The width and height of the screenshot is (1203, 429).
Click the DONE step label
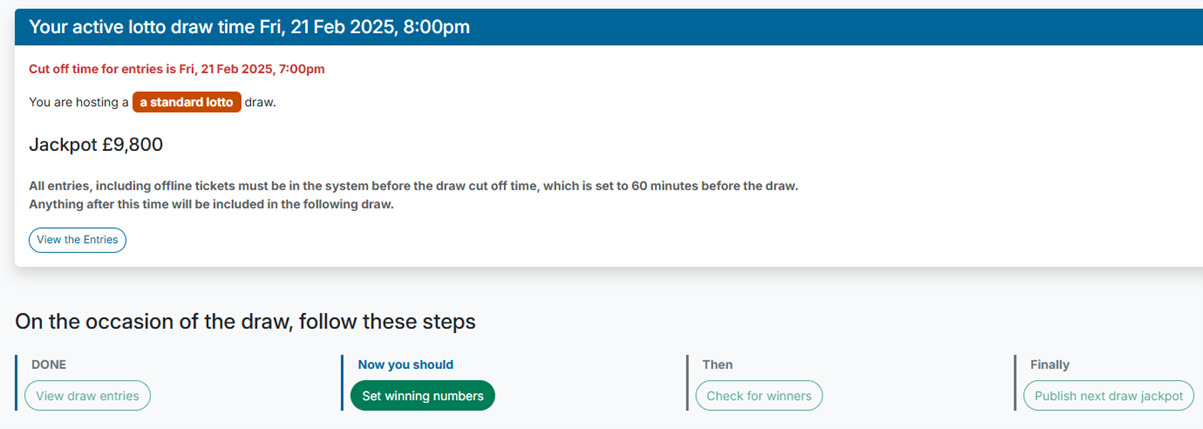coord(49,365)
